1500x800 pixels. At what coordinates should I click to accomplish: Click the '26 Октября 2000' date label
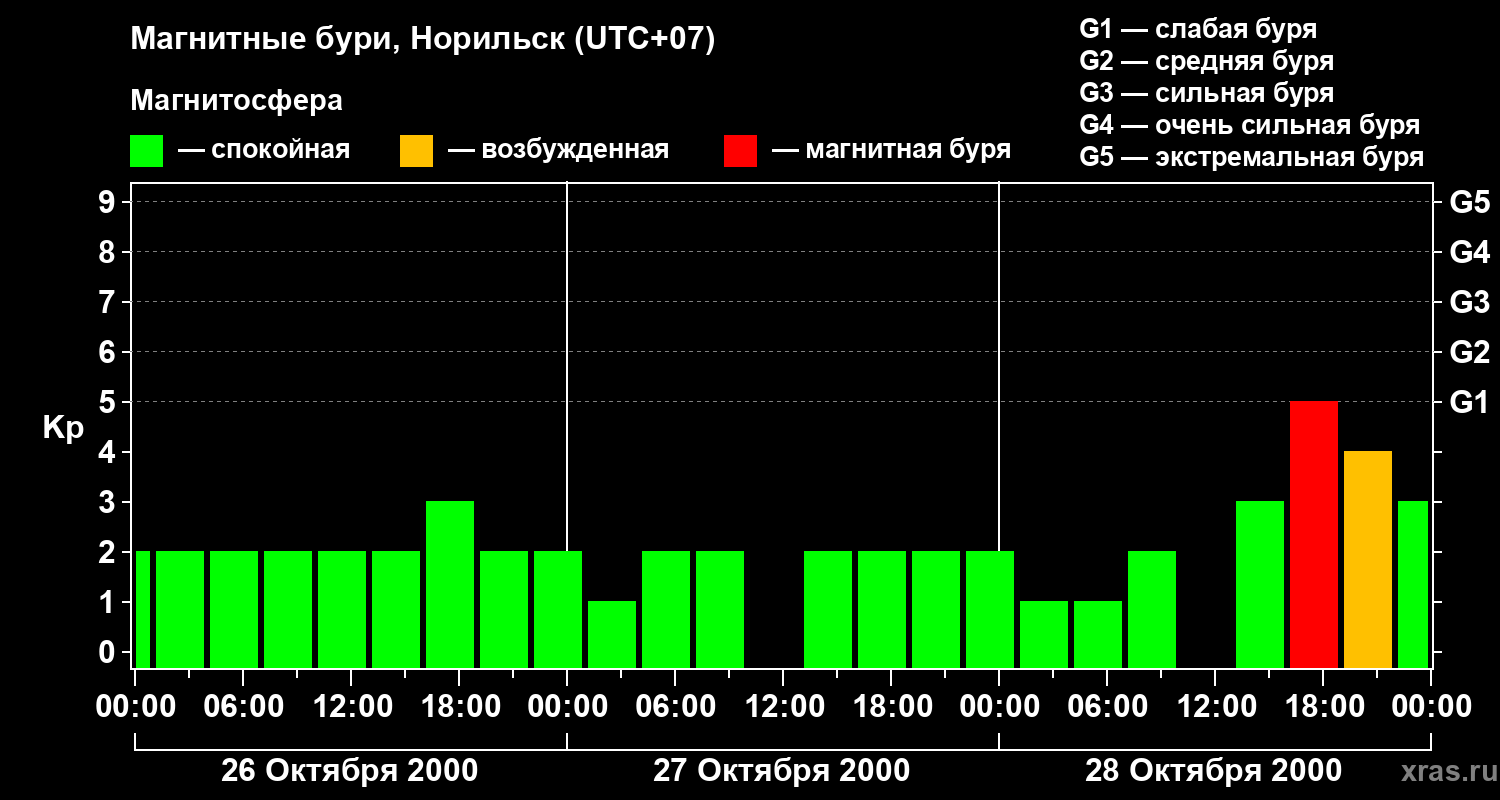point(349,771)
